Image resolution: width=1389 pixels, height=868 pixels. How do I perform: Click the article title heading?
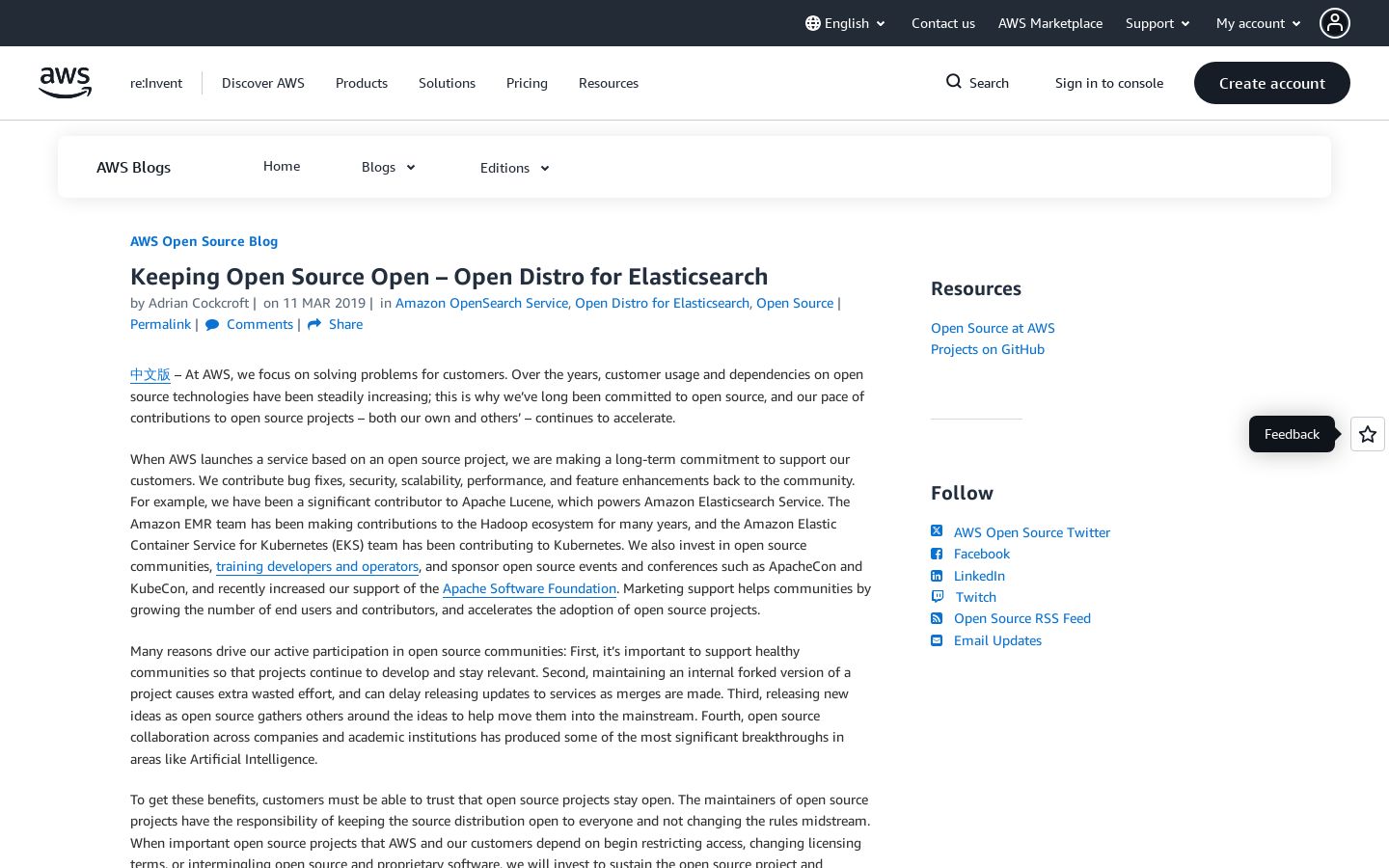pos(449,277)
